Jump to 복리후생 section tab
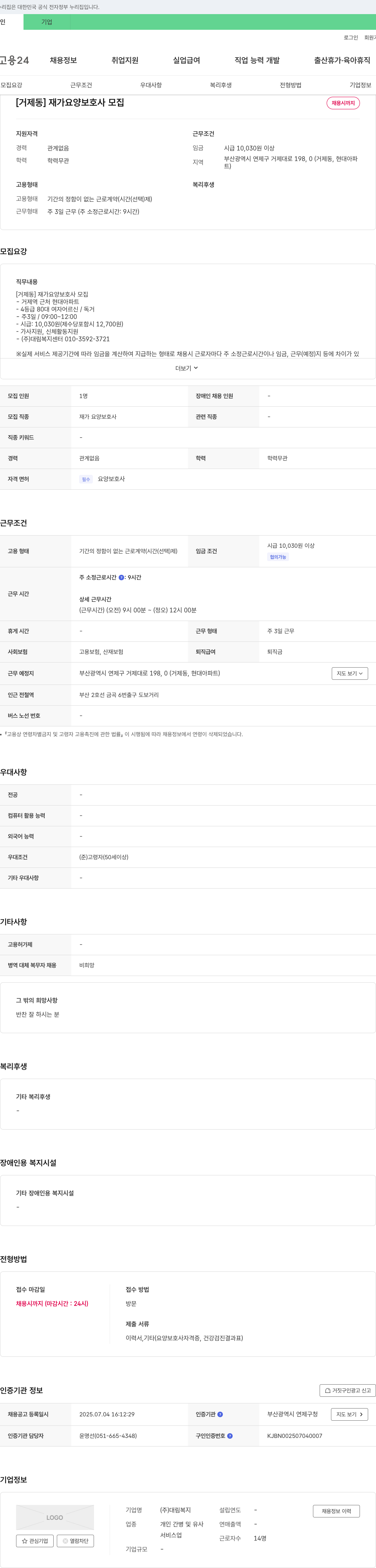This screenshot has width=376, height=1568. coord(221,85)
